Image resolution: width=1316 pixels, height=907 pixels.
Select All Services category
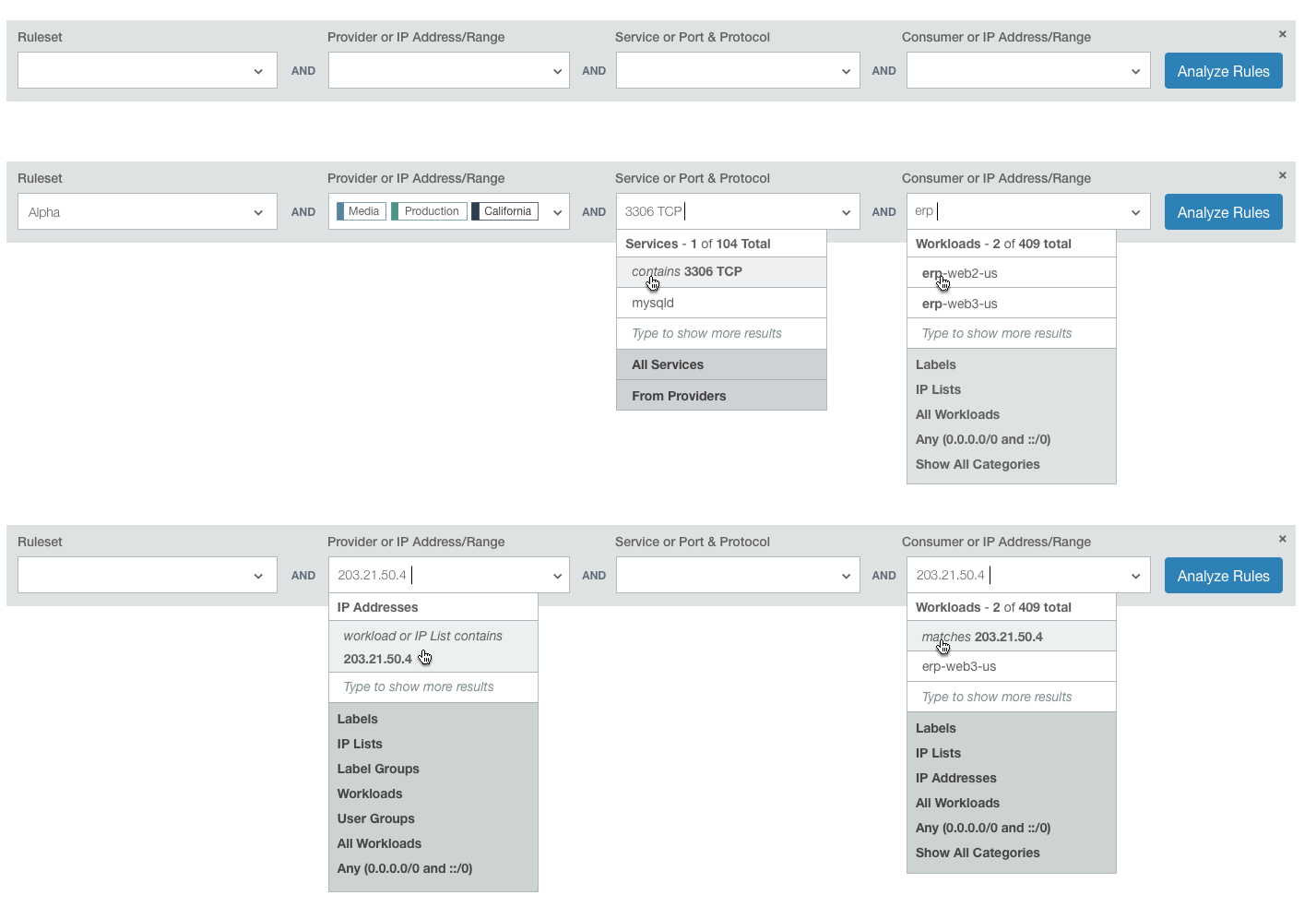(x=721, y=364)
